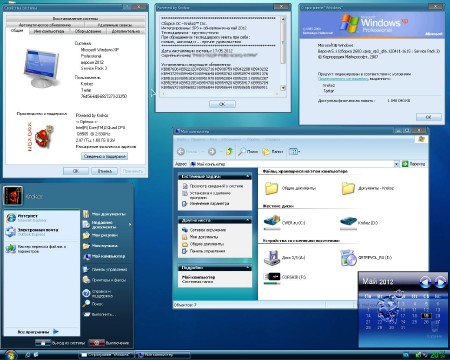Image resolution: width=450 pixels, height=360 pixels.
Task: Select the Общие документы folder icon
Action: point(272,188)
